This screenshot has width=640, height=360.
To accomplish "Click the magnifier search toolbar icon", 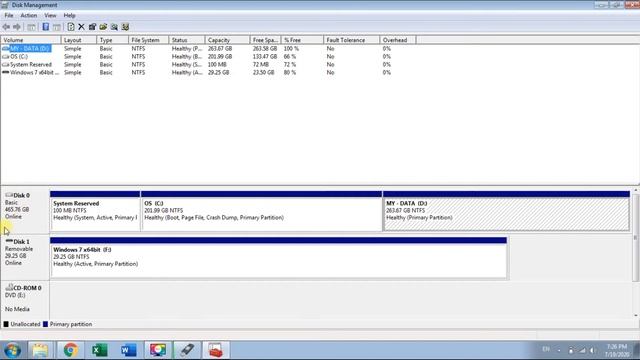I will coord(114,27).
